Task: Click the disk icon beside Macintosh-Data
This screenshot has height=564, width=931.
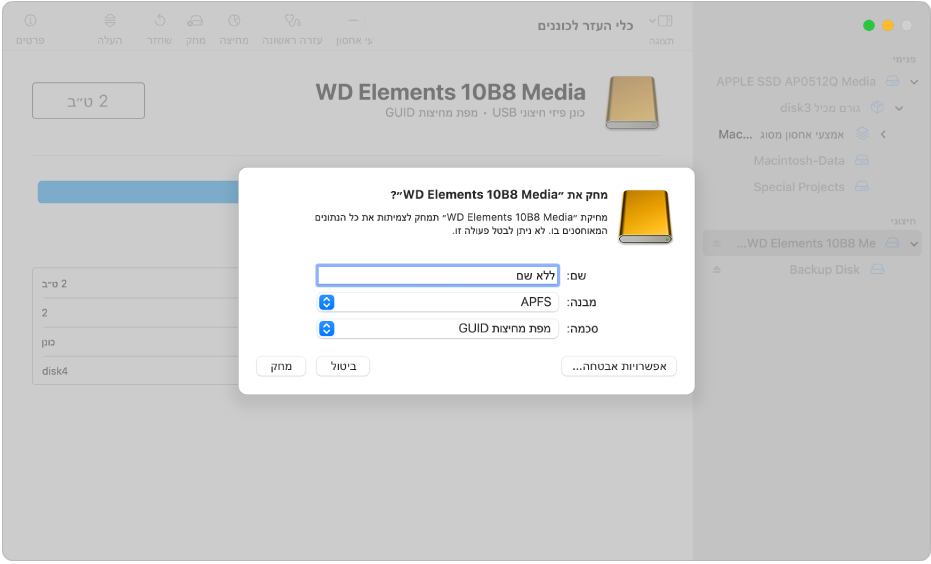Action: click(x=862, y=160)
